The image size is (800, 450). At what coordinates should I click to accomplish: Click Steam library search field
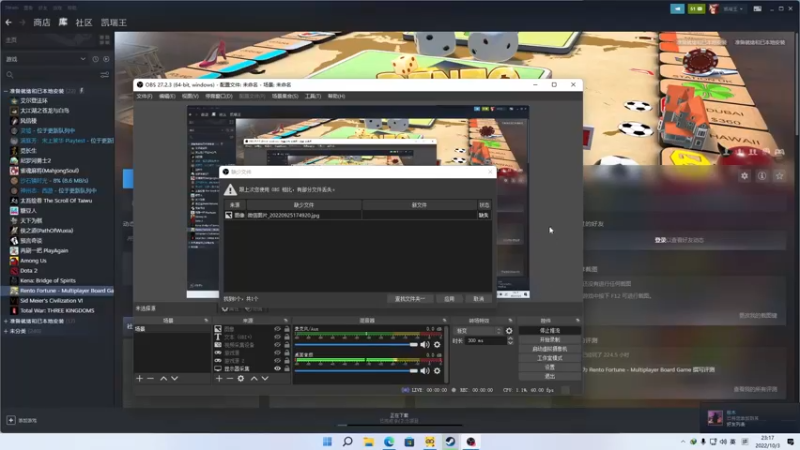51,75
